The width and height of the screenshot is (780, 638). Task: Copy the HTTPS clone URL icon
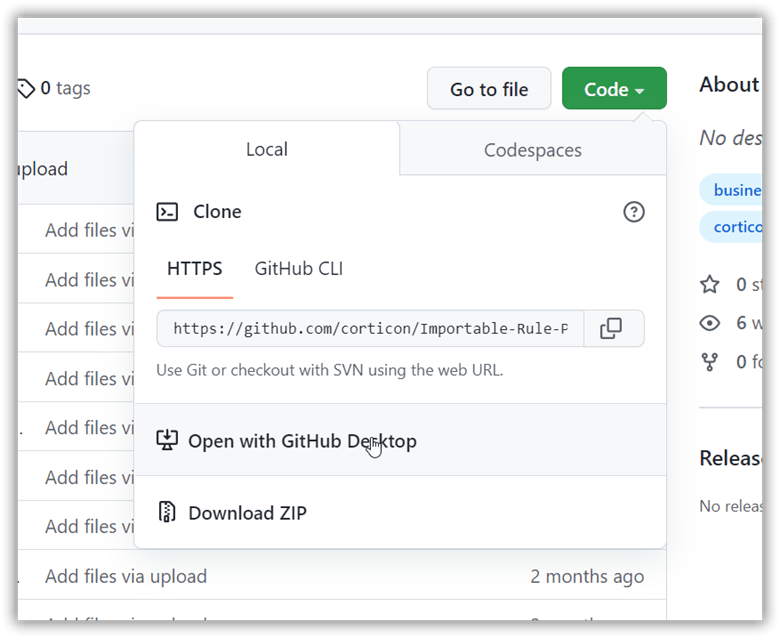610,329
